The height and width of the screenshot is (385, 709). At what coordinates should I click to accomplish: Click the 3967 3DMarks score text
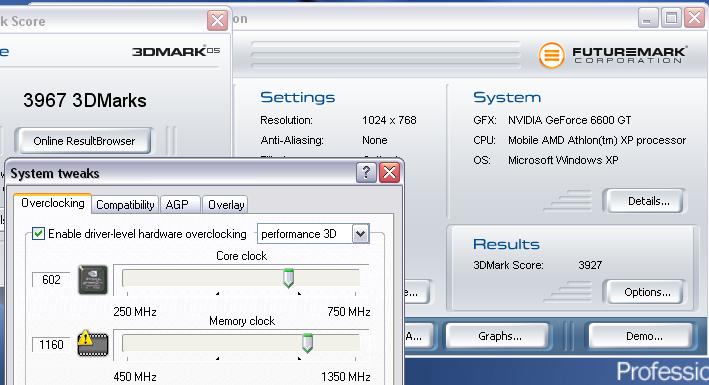[x=85, y=100]
